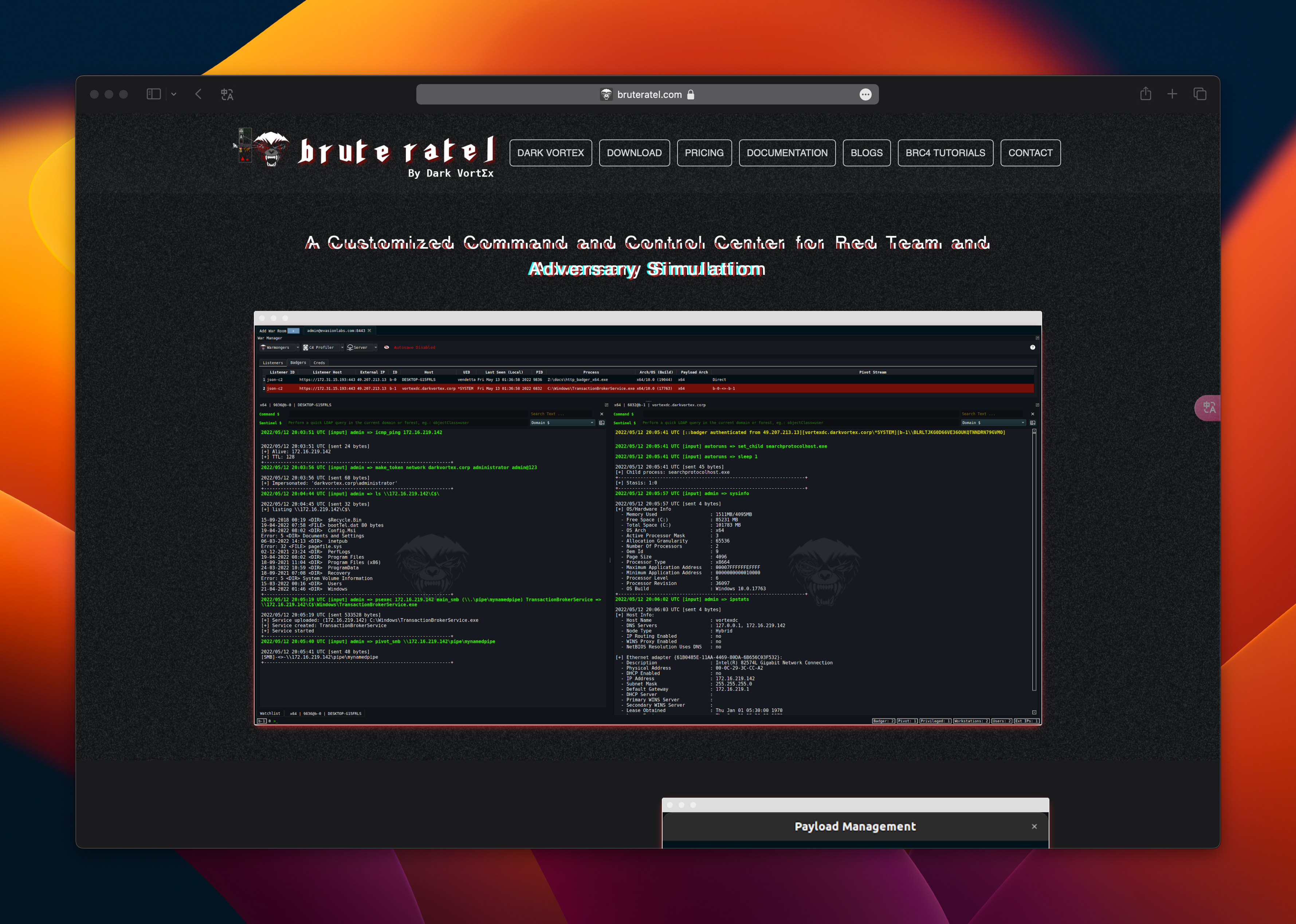Close the Payload Management dialog with x

click(1034, 826)
